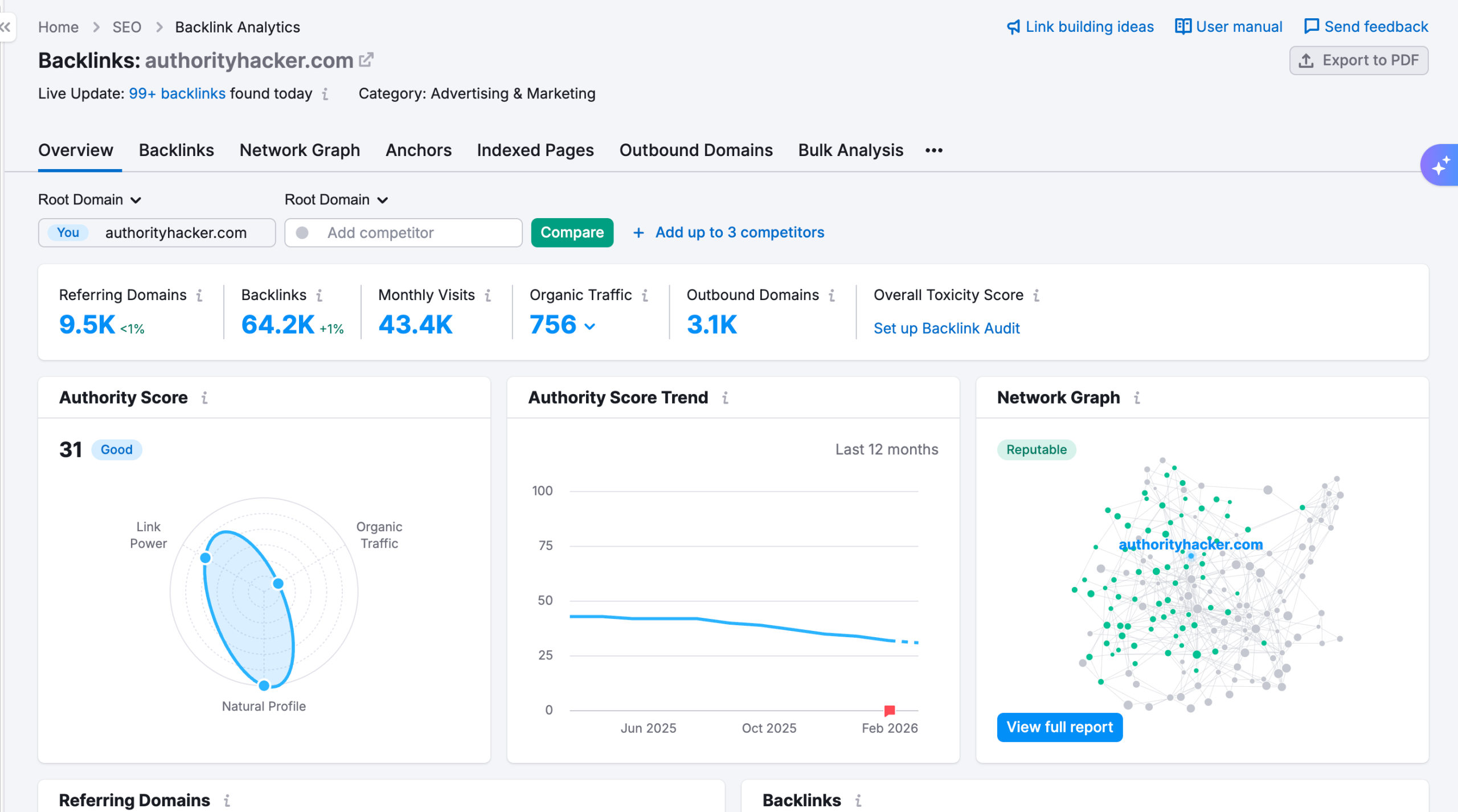Image resolution: width=1458 pixels, height=812 pixels.
Task: Click the Referring Domains info icon
Action: [199, 296]
